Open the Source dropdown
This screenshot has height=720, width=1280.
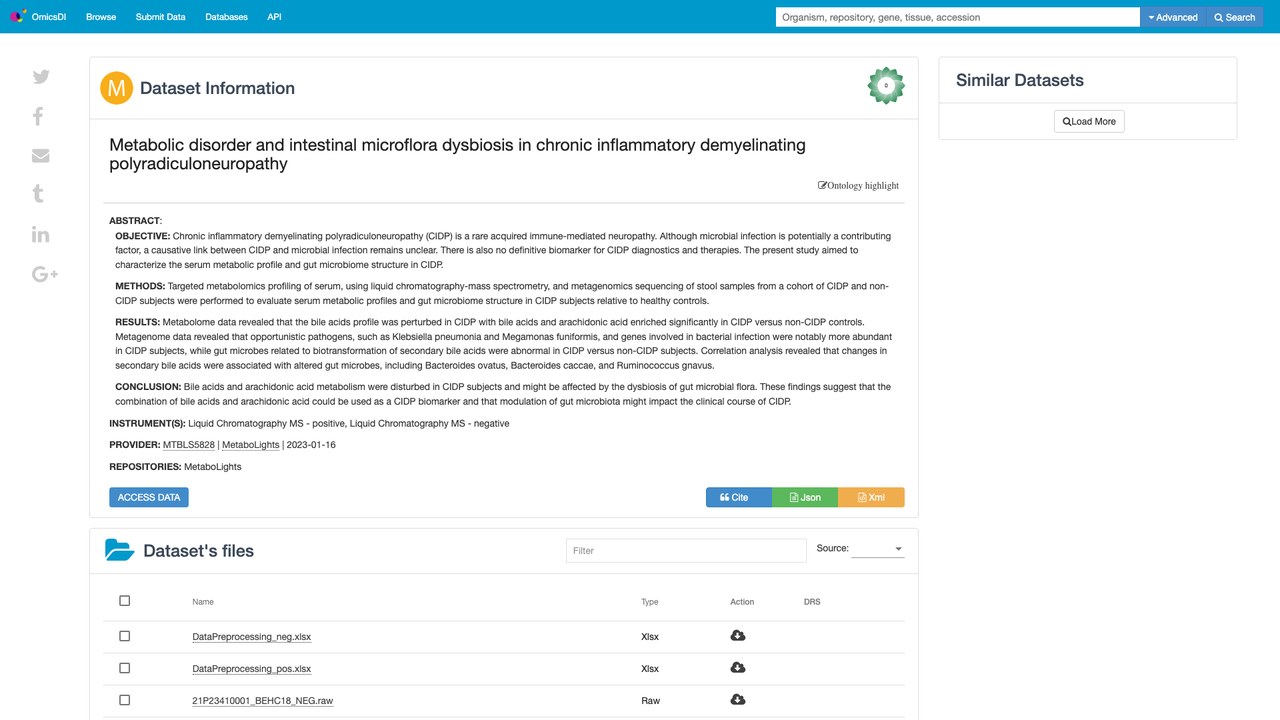[x=878, y=549]
